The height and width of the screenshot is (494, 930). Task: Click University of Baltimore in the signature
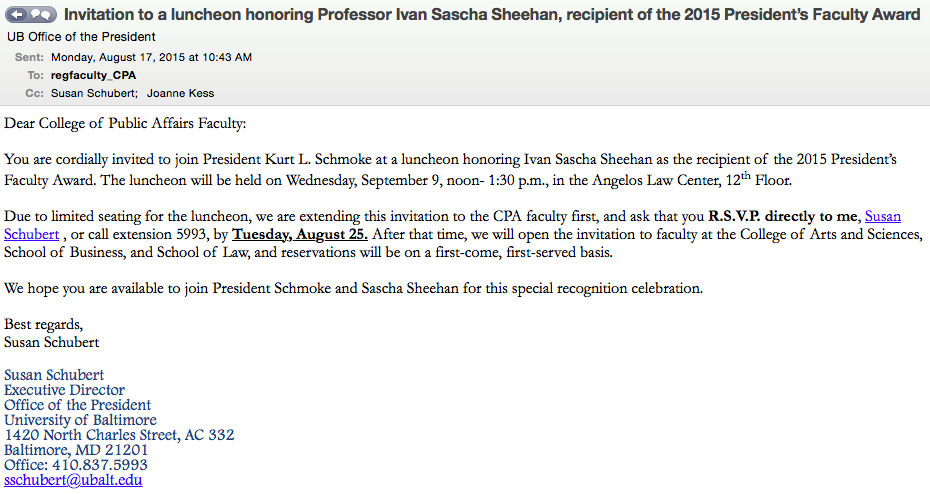tap(80, 420)
